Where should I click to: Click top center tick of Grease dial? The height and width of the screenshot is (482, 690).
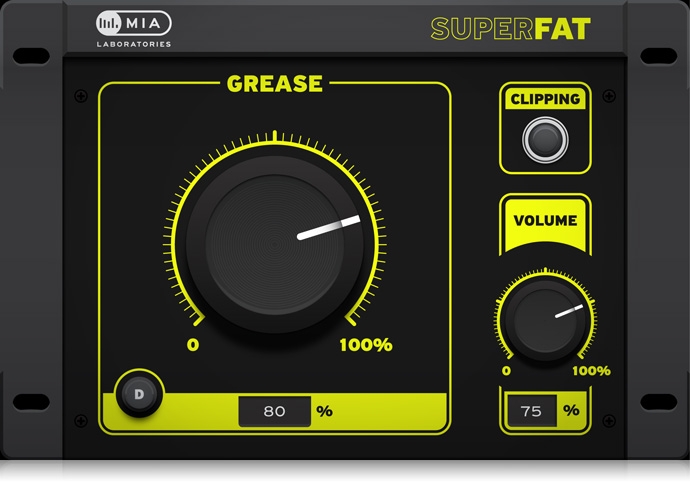[275, 136]
